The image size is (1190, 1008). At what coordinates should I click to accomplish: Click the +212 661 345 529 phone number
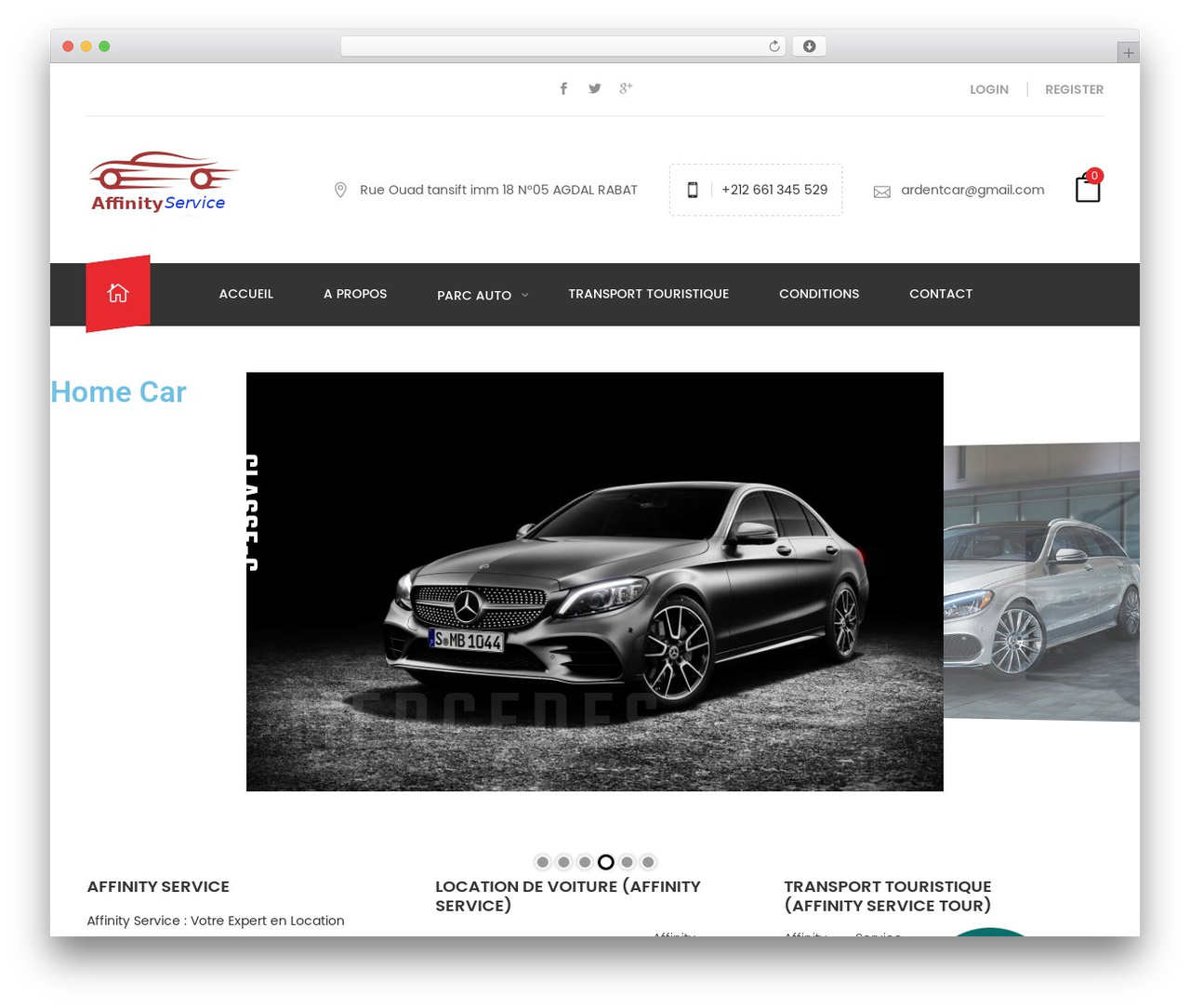click(x=774, y=190)
